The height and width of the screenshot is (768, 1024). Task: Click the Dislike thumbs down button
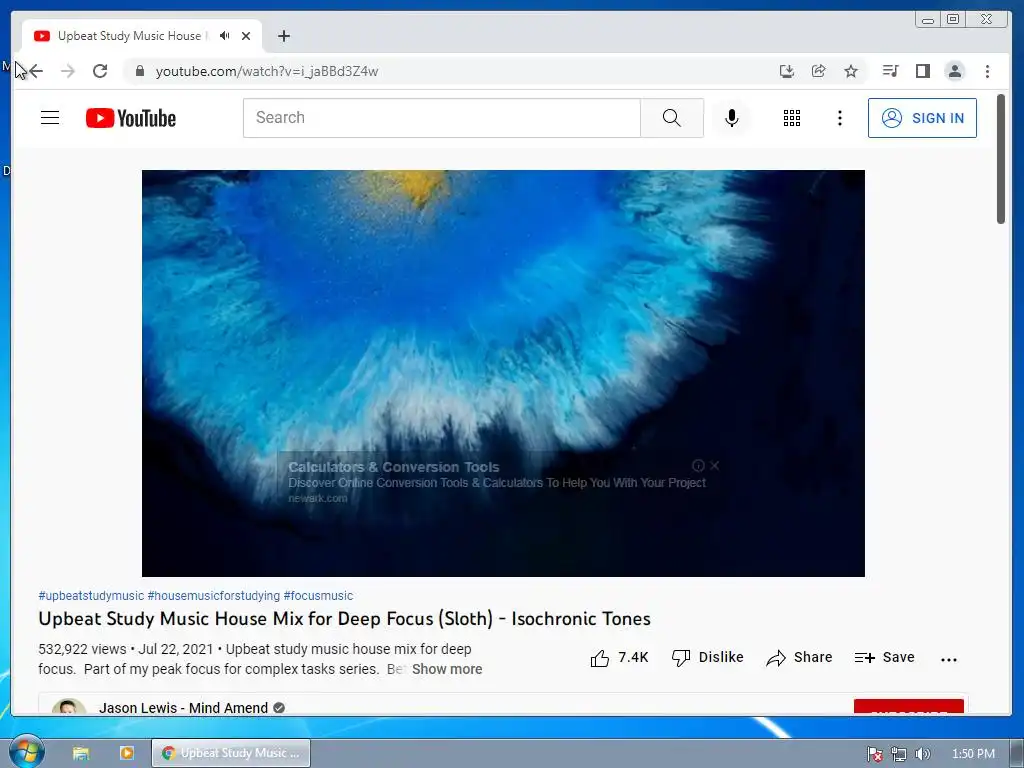707,658
